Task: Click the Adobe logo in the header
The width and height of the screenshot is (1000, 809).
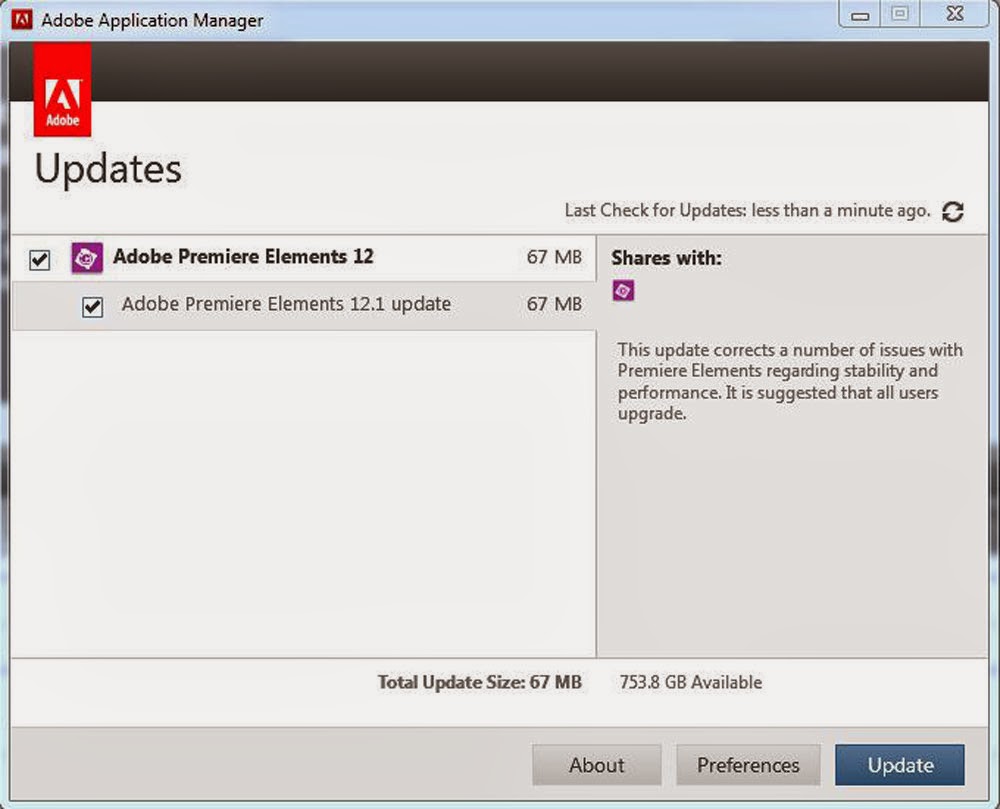Action: 62,90
